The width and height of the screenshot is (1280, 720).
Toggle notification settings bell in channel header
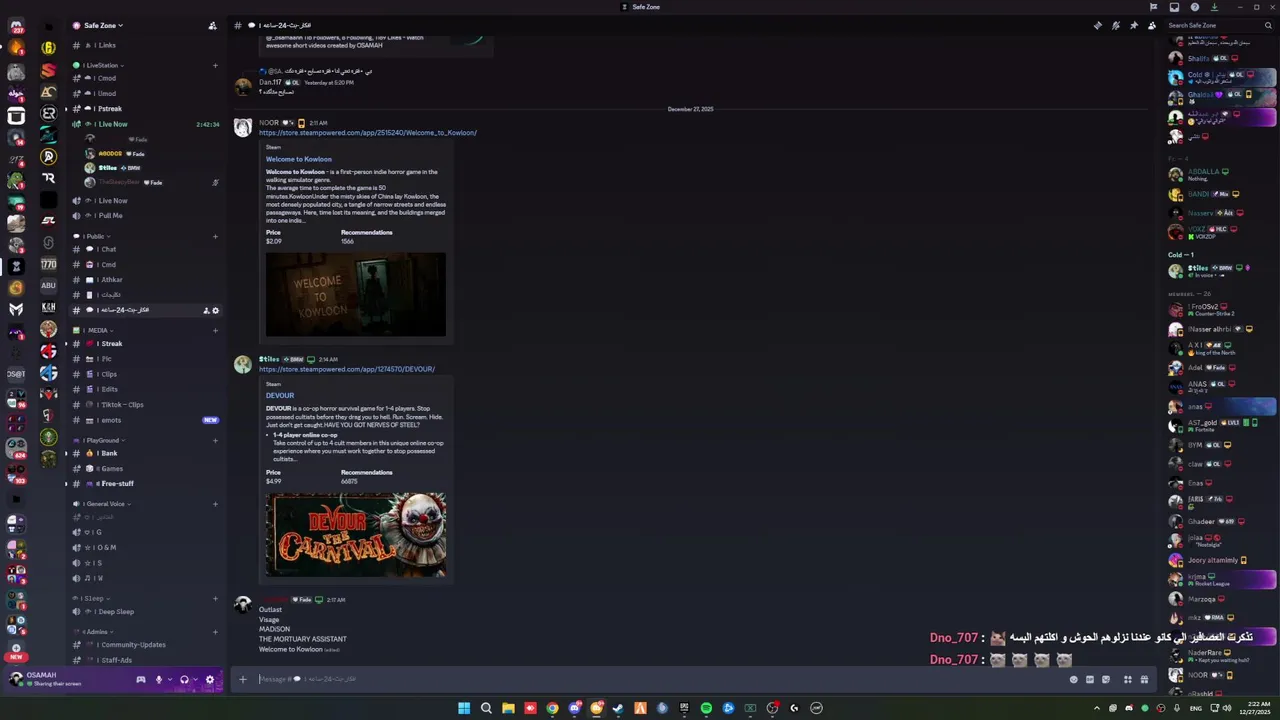point(1115,25)
